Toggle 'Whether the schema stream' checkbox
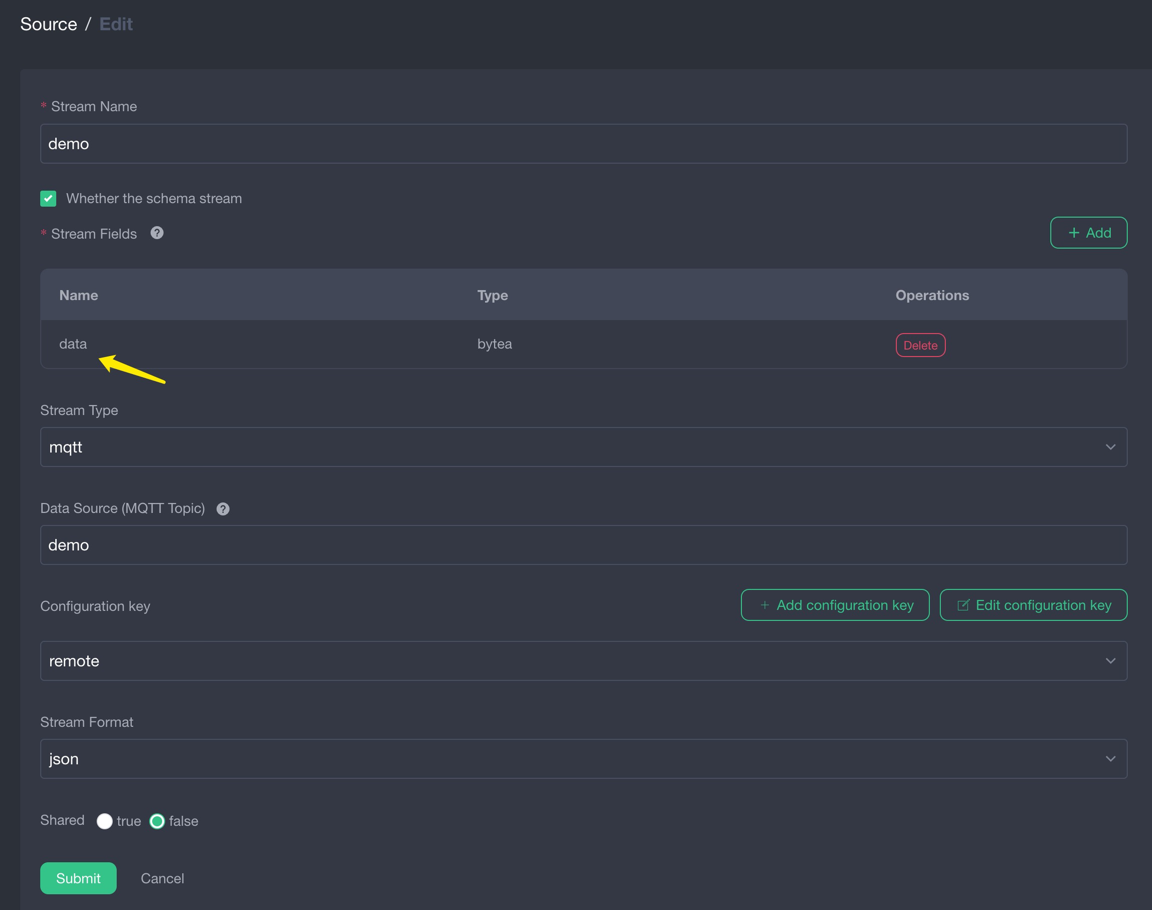This screenshot has width=1152, height=910. click(x=48, y=198)
